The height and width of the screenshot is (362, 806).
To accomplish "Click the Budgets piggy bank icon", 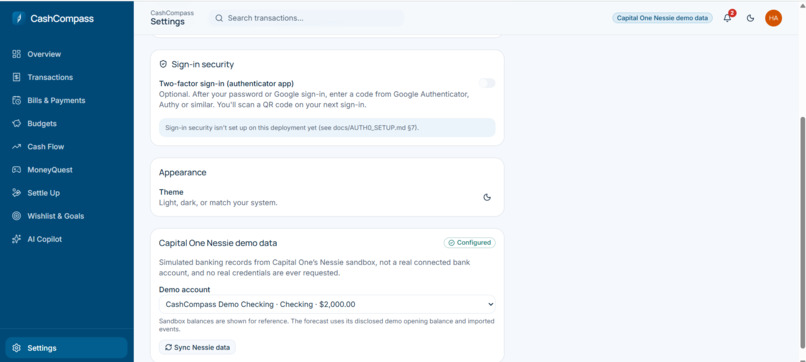I will pos(16,123).
